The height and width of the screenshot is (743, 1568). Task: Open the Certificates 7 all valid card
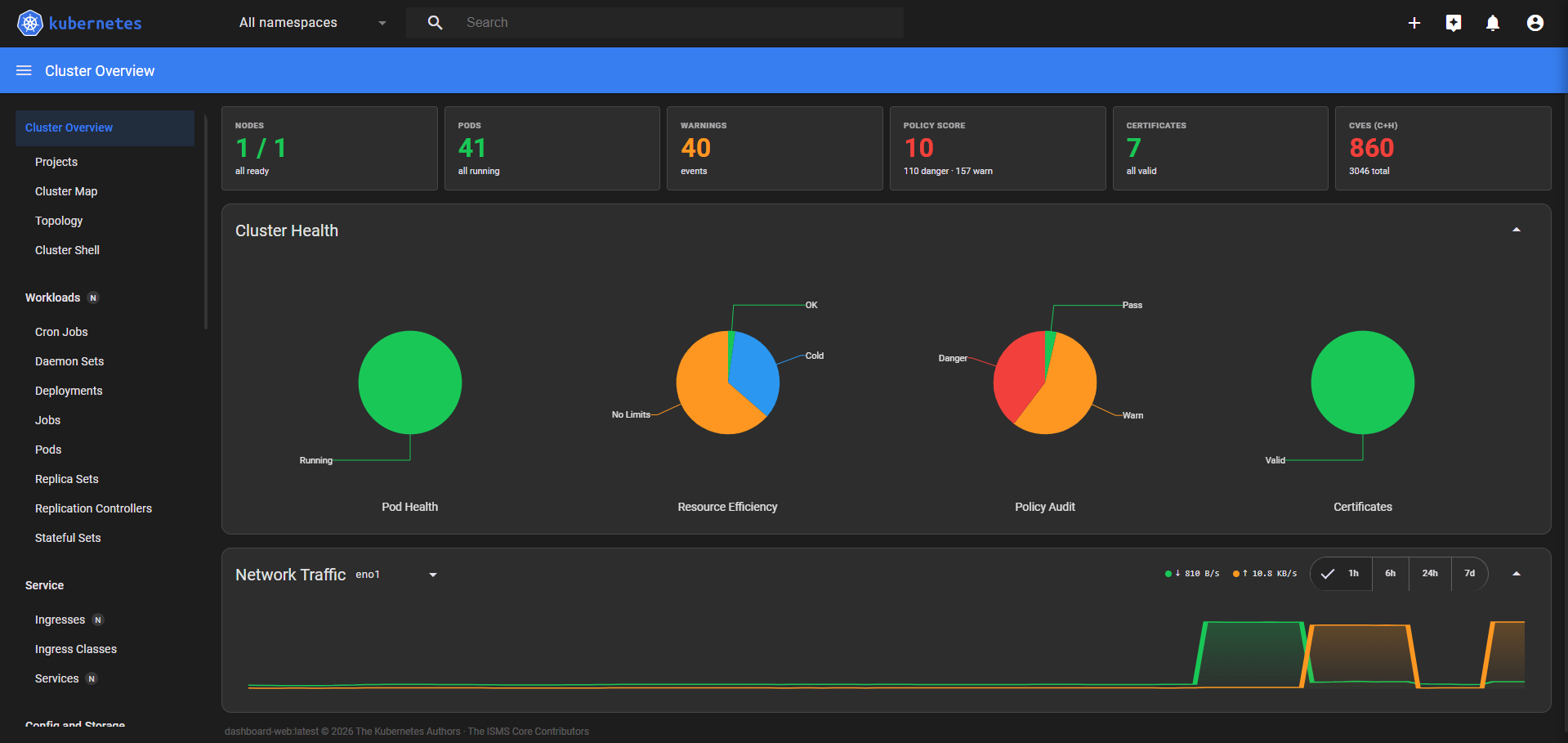pyautogui.click(x=1221, y=148)
